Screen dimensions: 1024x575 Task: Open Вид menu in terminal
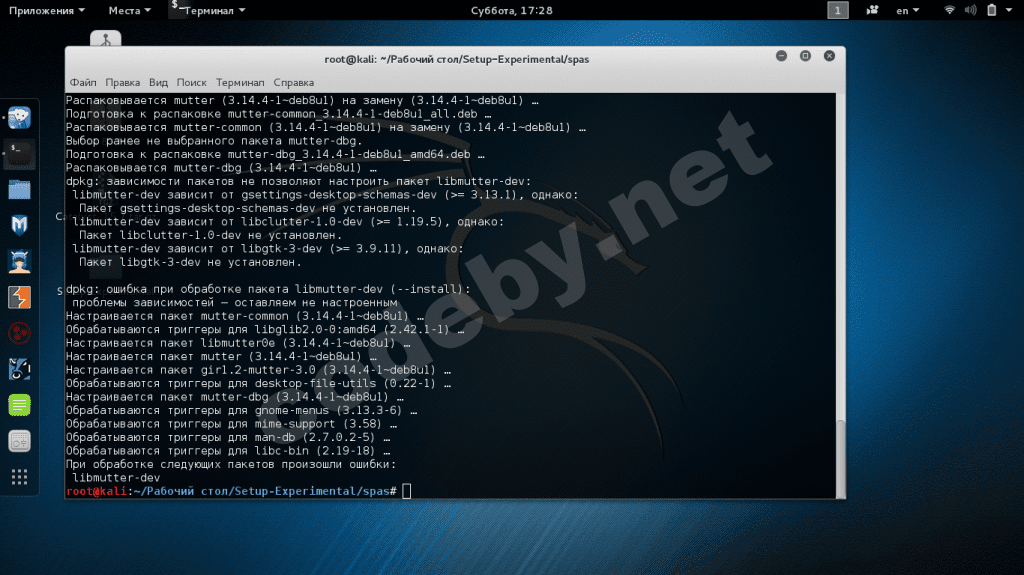point(158,82)
